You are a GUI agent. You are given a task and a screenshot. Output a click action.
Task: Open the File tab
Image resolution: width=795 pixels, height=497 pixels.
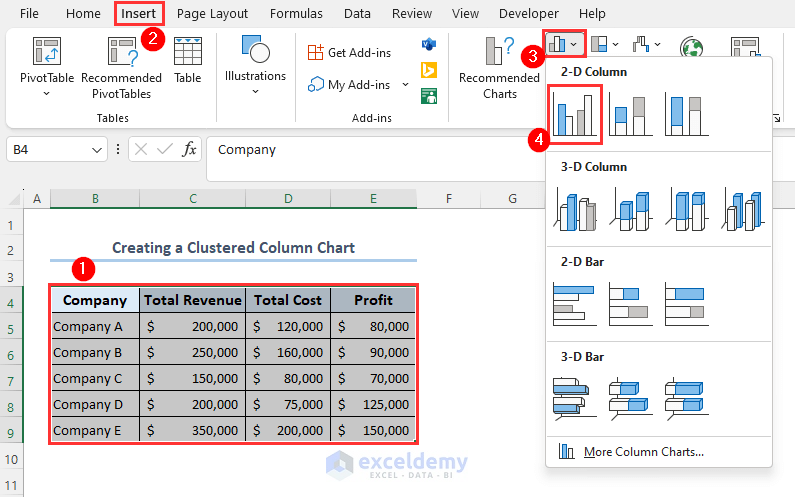coord(29,14)
